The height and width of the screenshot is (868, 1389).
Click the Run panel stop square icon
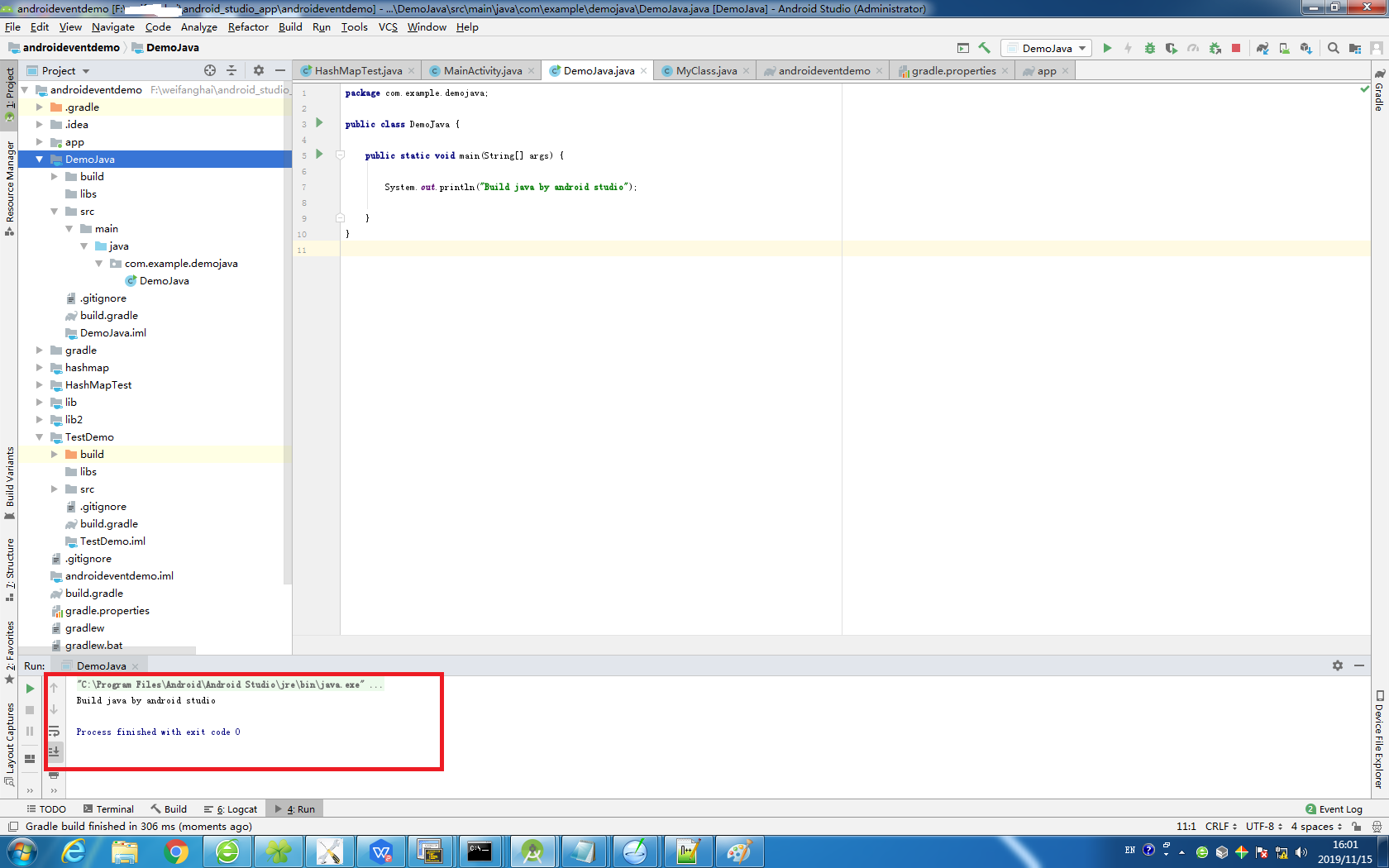pos(30,710)
